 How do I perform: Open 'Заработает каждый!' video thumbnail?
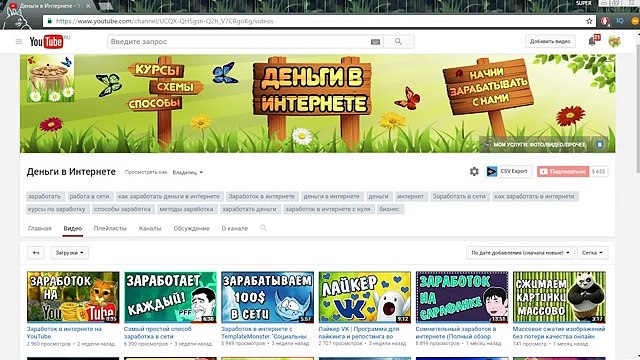pos(170,297)
